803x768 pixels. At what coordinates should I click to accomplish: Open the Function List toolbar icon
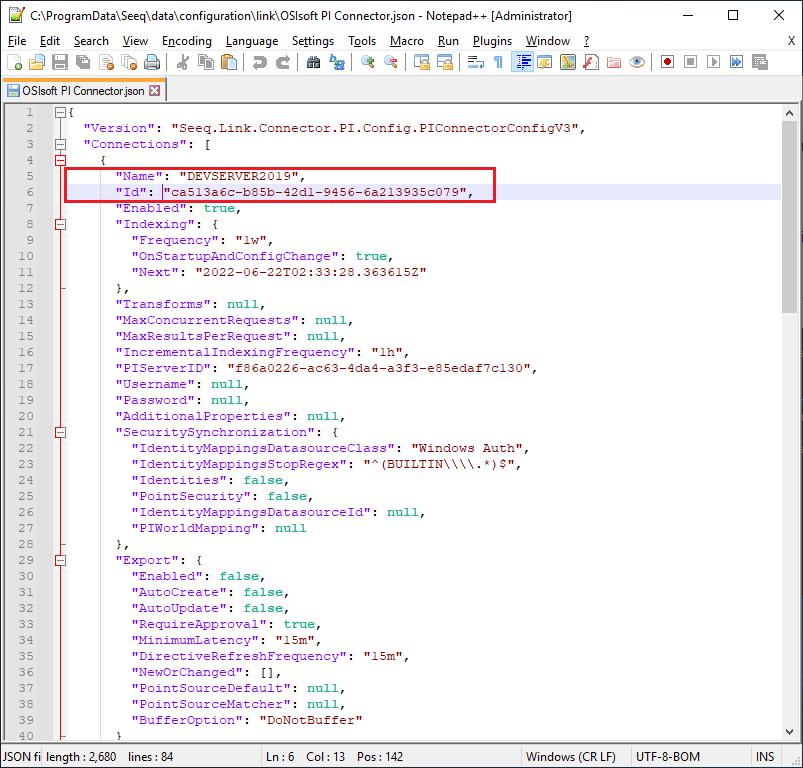click(591, 62)
